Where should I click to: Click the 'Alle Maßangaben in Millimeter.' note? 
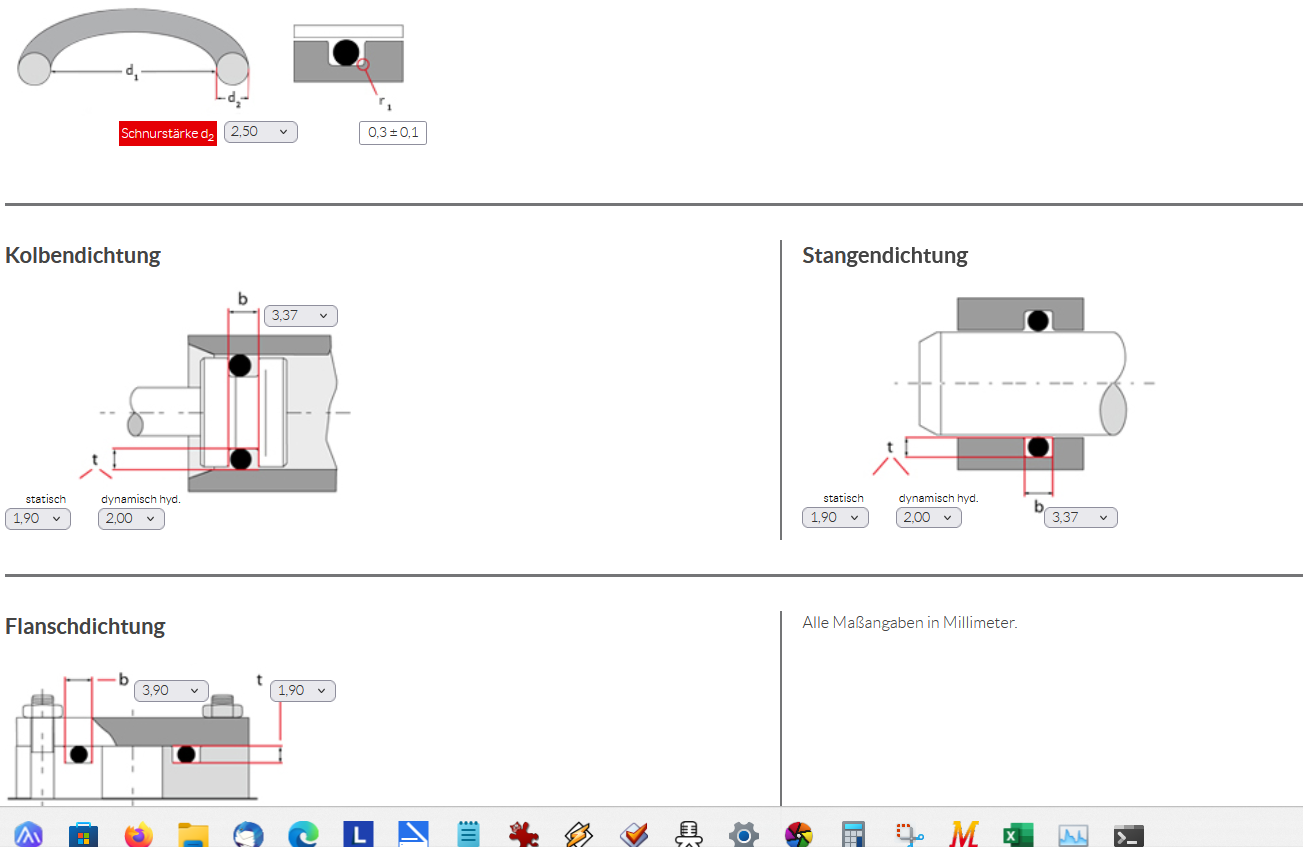point(910,623)
